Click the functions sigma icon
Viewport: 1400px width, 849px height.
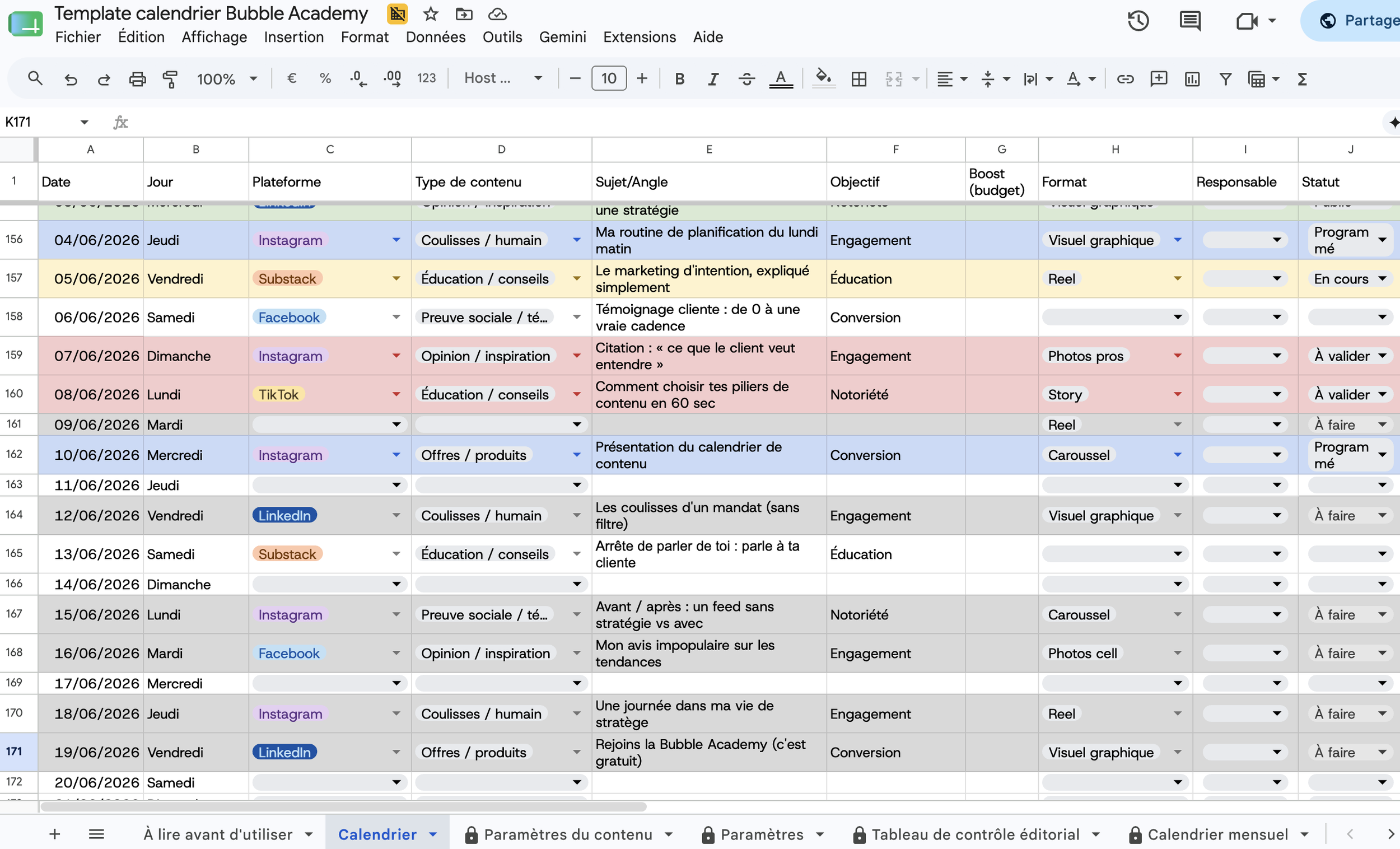point(1302,78)
